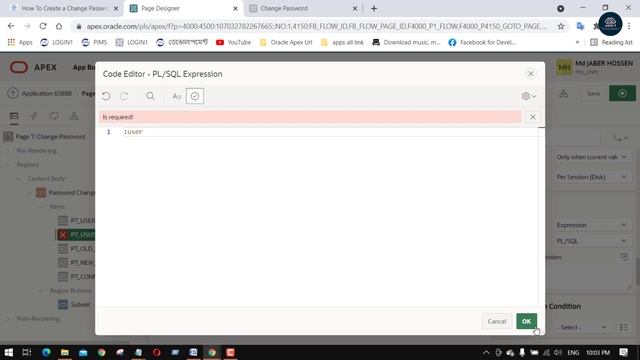Open Expression type dropdown
Viewport: 640px width, 360px height.
tap(591, 225)
